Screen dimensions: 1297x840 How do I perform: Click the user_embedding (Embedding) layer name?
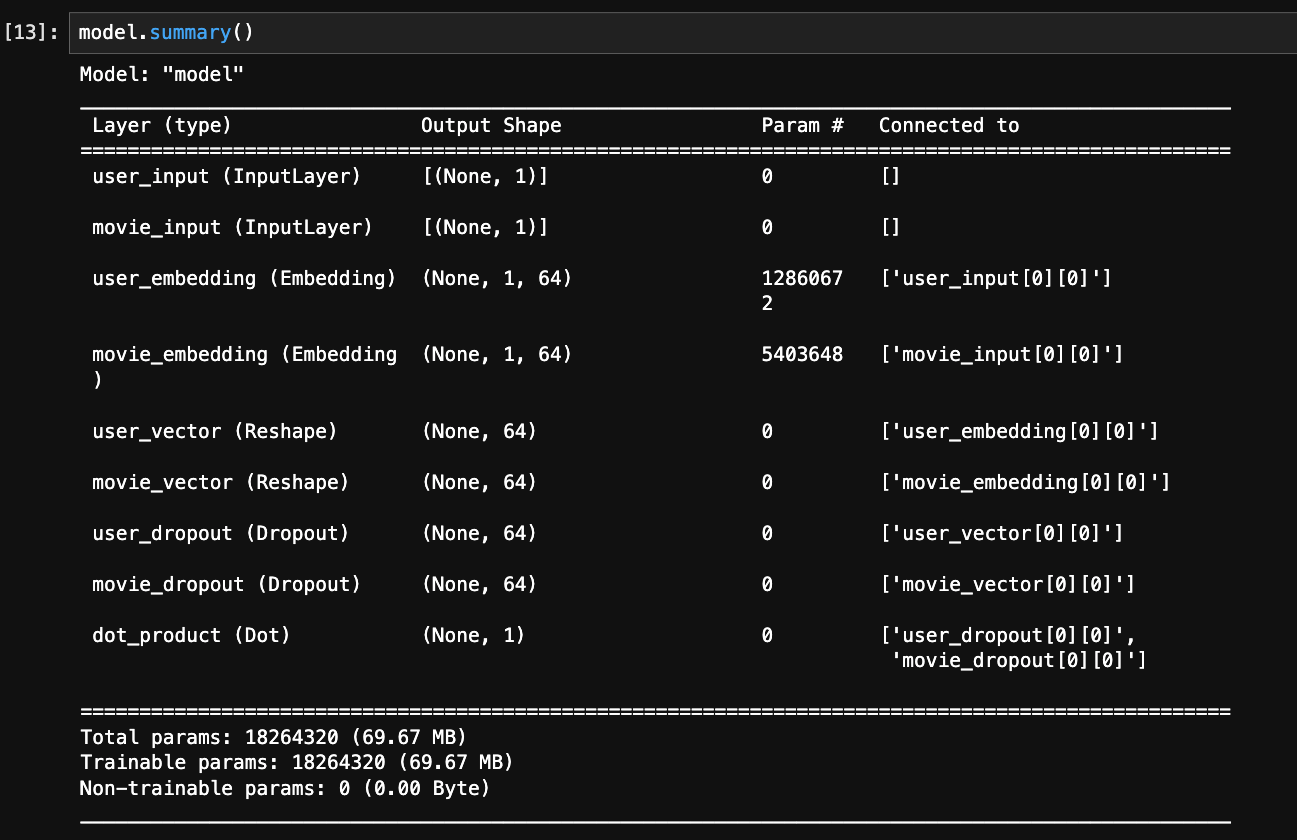(x=244, y=279)
